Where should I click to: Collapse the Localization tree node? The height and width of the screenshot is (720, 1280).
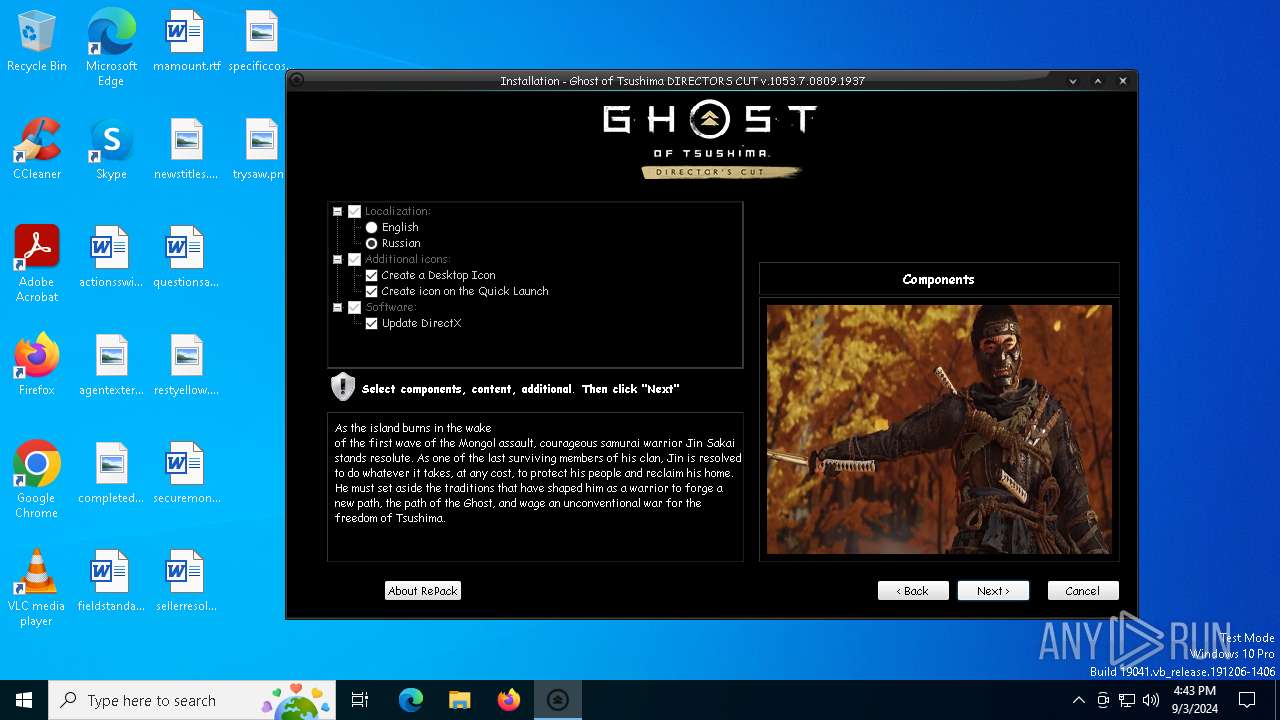coord(338,211)
